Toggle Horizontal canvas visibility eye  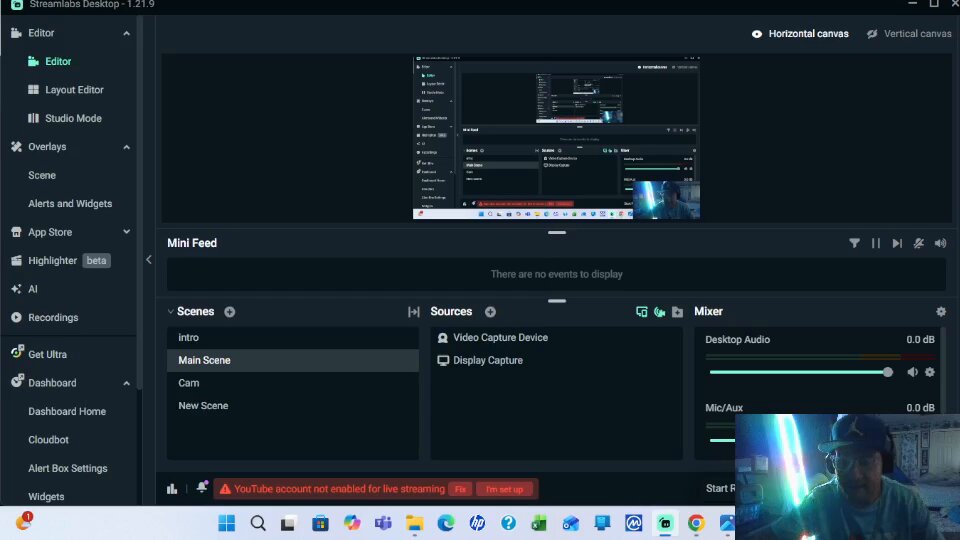coord(757,34)
